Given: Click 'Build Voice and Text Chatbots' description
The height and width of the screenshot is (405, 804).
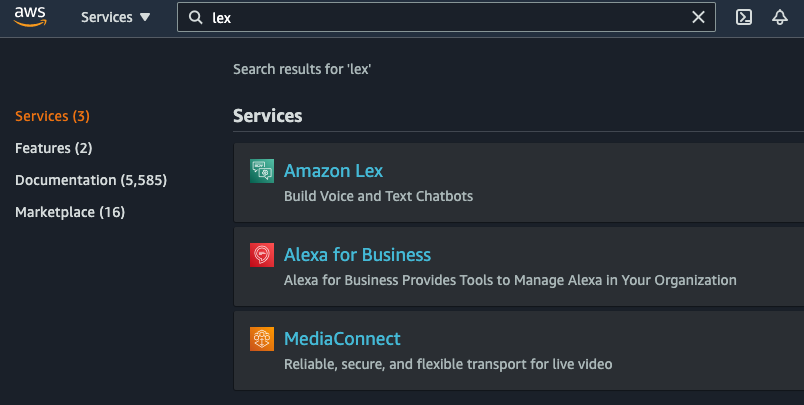Looking at the screenshot, I should click(x=378, y=196).
